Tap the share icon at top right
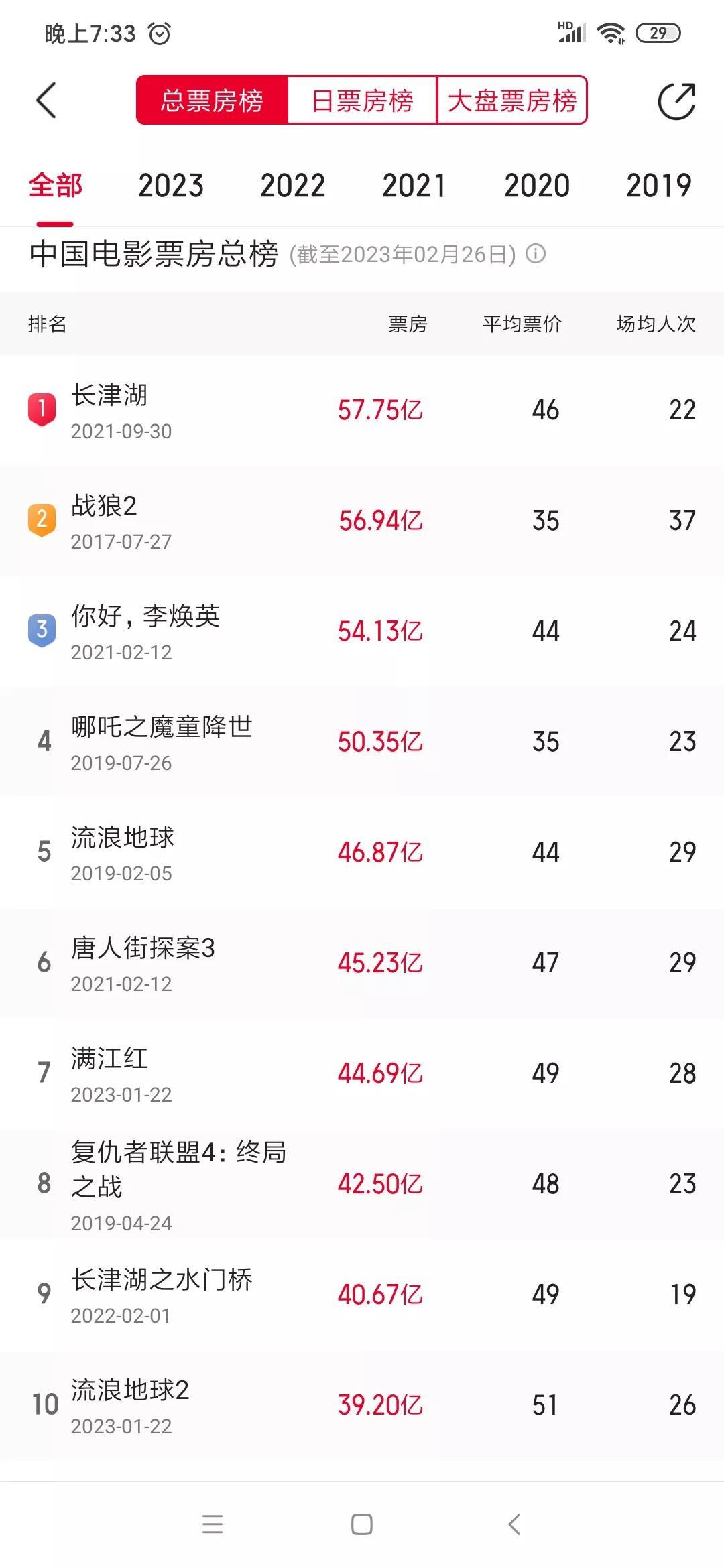The width and height of the screenshot is (724, 1568). 676,101
